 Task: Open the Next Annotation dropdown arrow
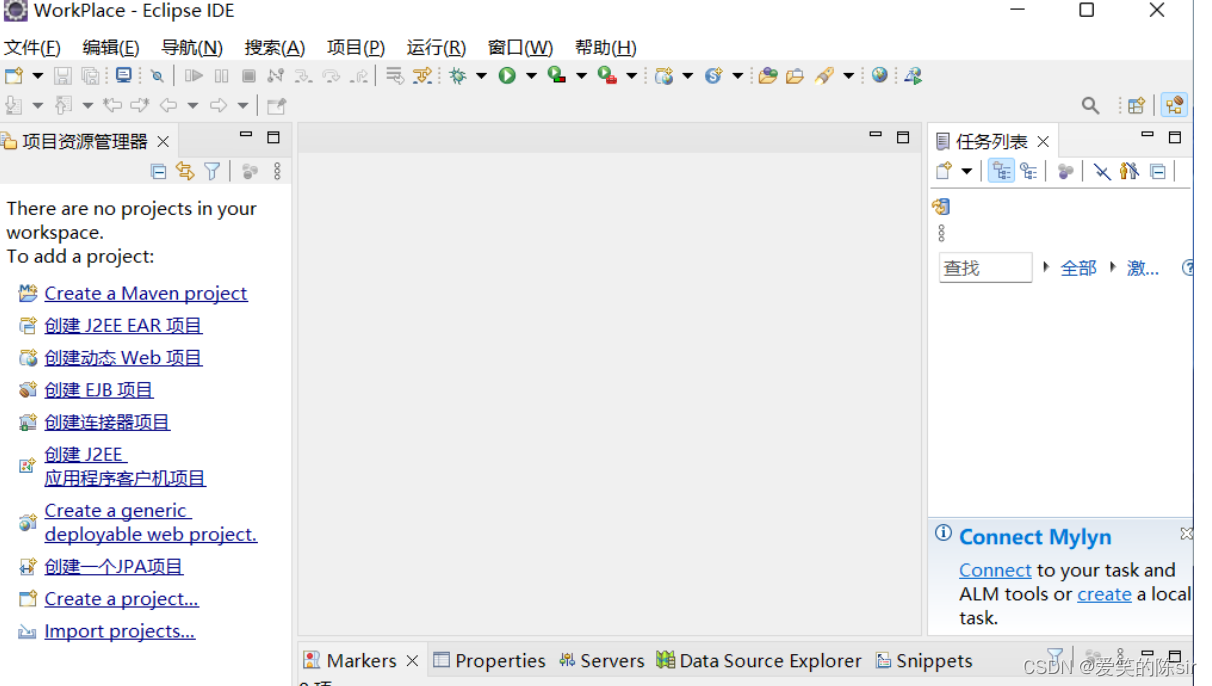tap(38, 106)
